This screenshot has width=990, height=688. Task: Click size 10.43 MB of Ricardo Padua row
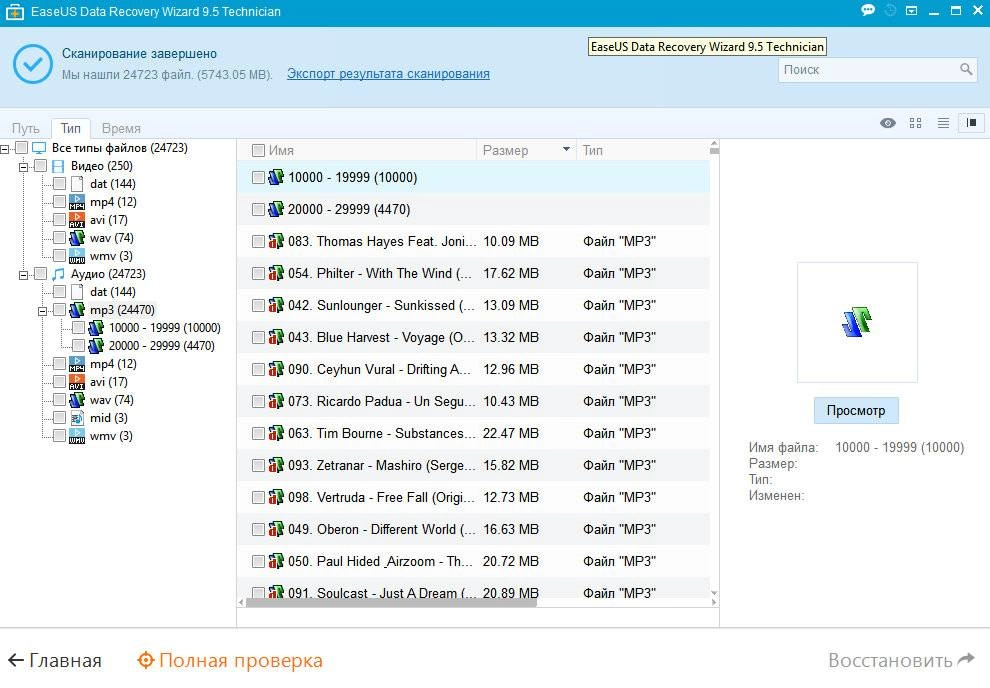tap(511, 401)
